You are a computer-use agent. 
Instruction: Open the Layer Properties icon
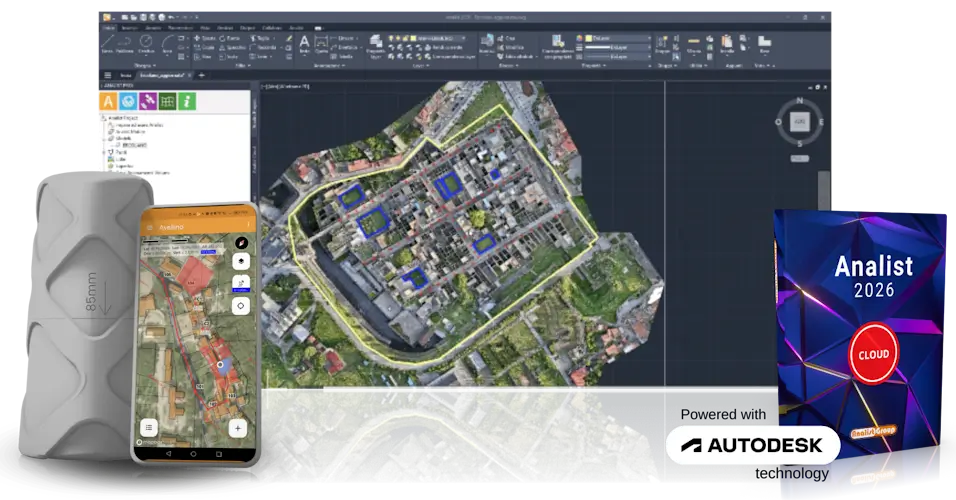point(376,44)
